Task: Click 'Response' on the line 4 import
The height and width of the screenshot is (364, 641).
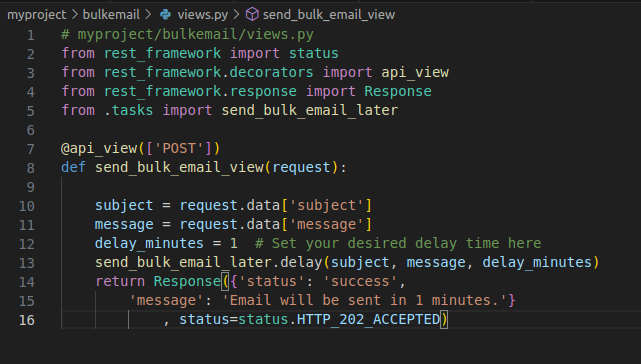Action: pyautogui.click(x=398, y=91)
